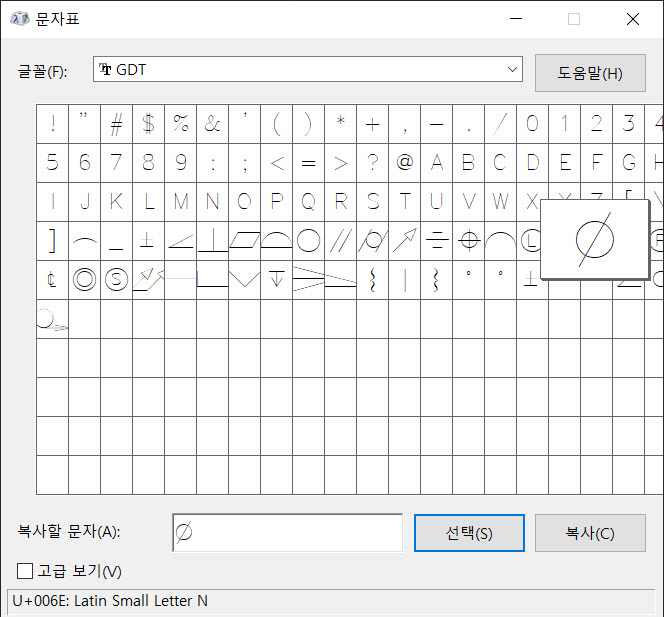Select the circled L symbol

(x=530, y=241)
